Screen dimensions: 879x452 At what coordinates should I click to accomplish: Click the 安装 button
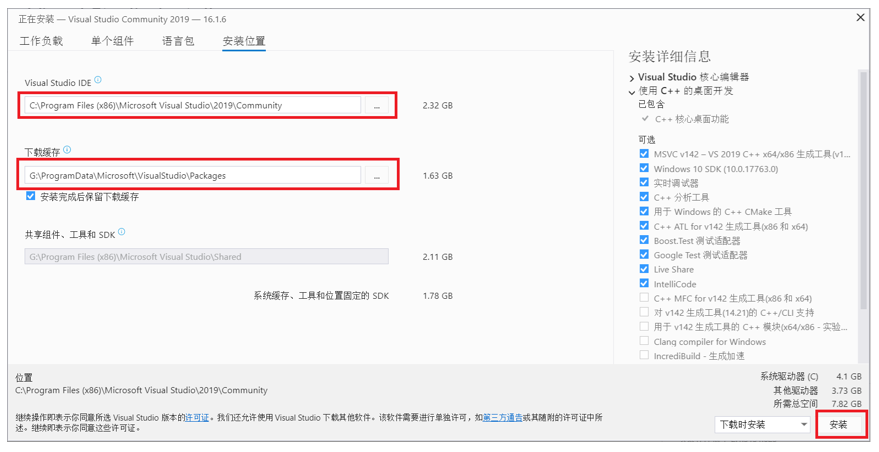(x=838, y=425)
